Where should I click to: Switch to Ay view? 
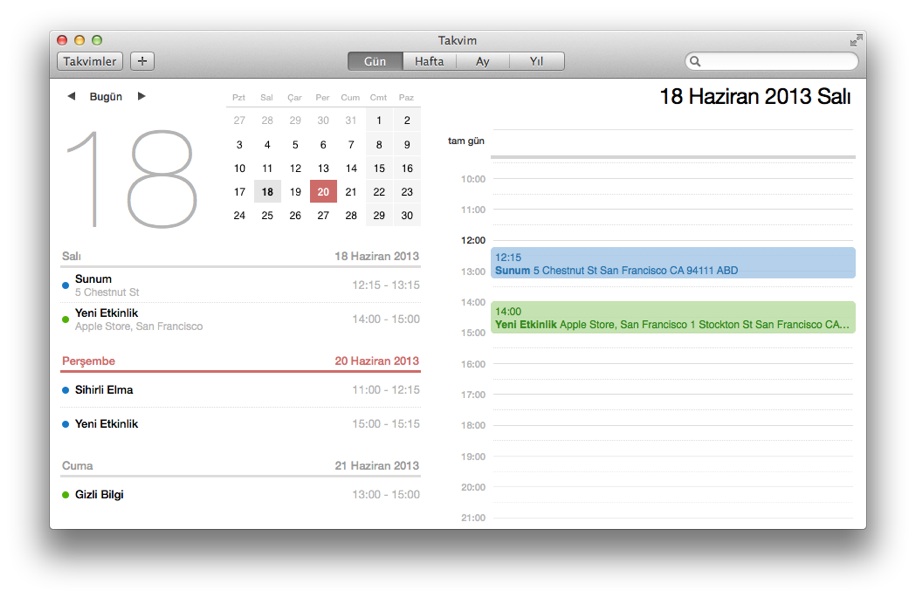click(483, 62)
